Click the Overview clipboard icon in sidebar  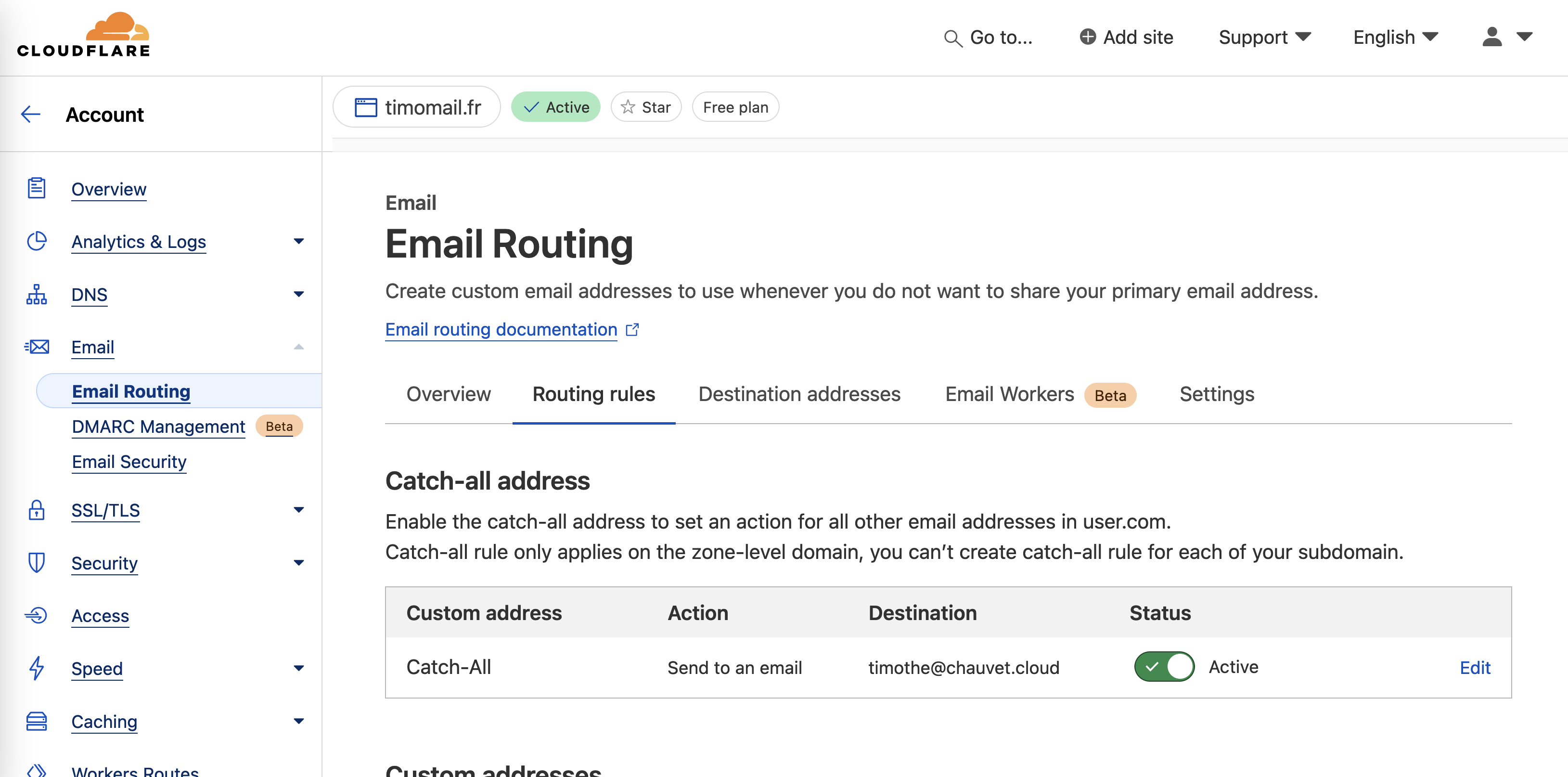click(37, 188)
